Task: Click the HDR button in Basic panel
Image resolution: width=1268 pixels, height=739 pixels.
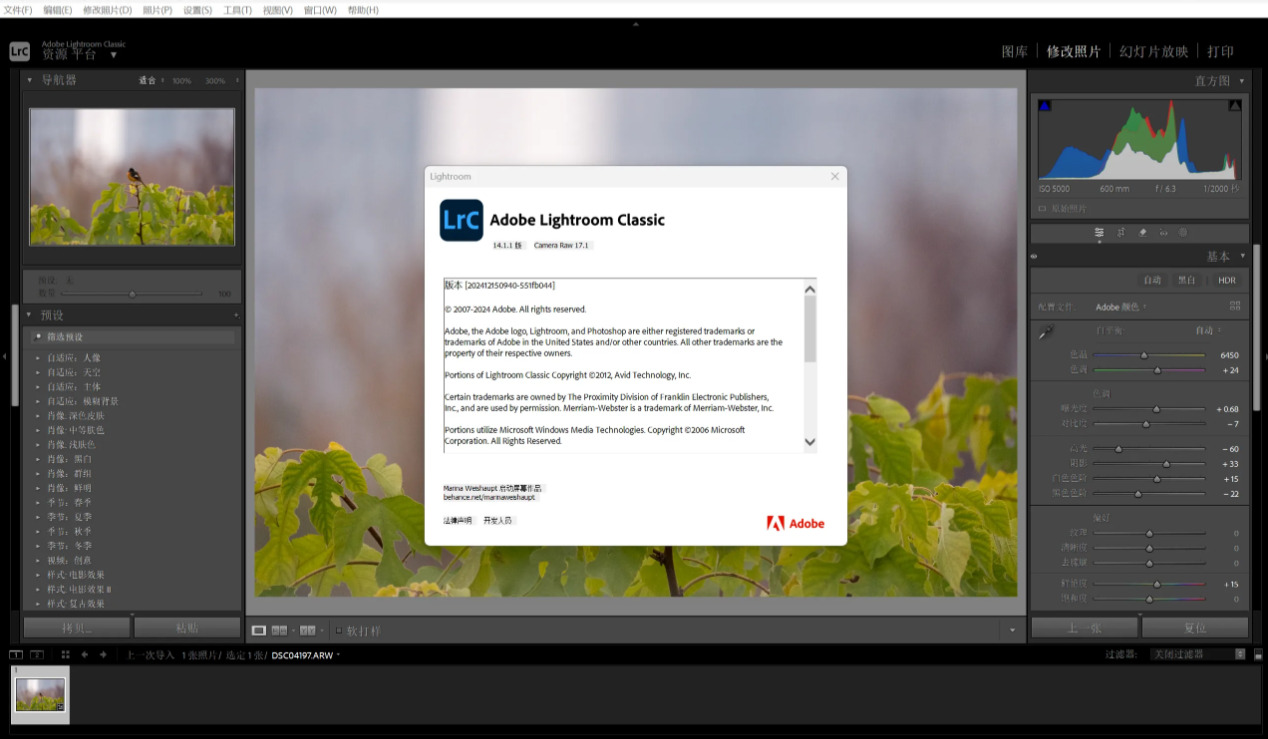Action: pyautogui.click(x=1226, y=281)
